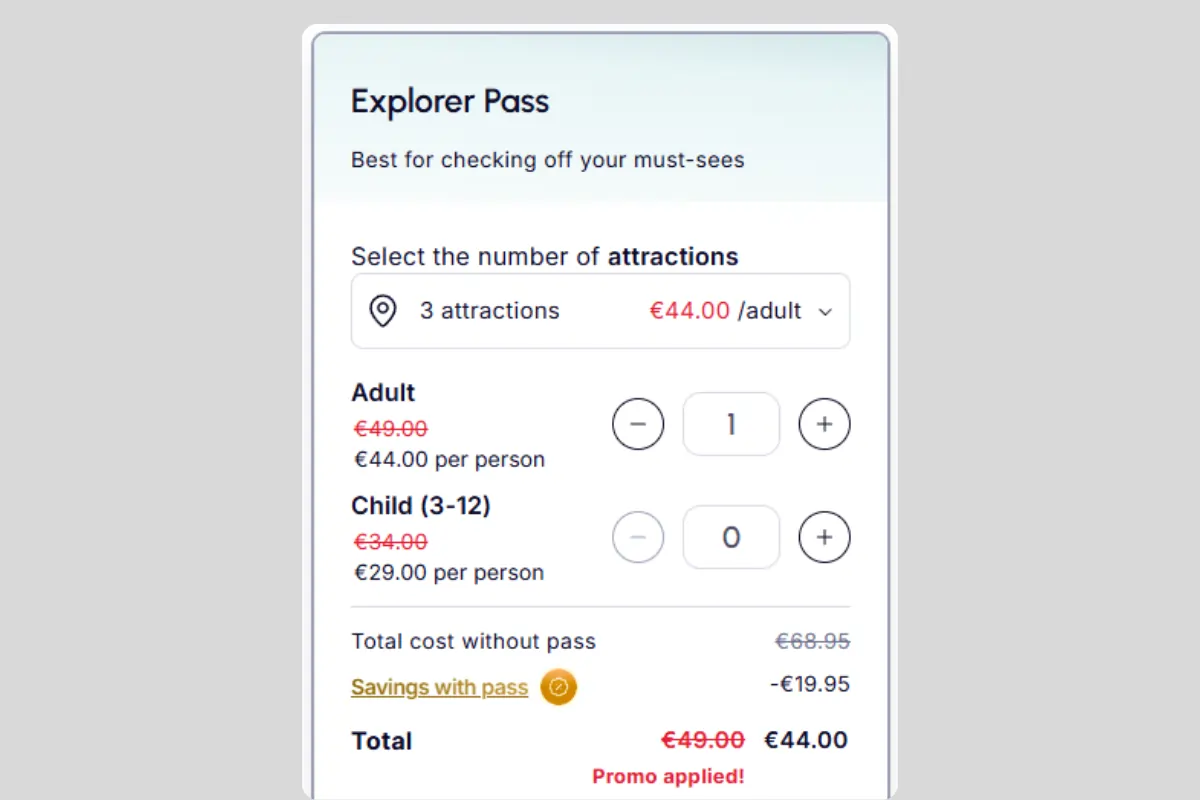Screen dimensions: 1200x800
Task: Click the discounted €44.00 total amount
Action: pos(805,740)
